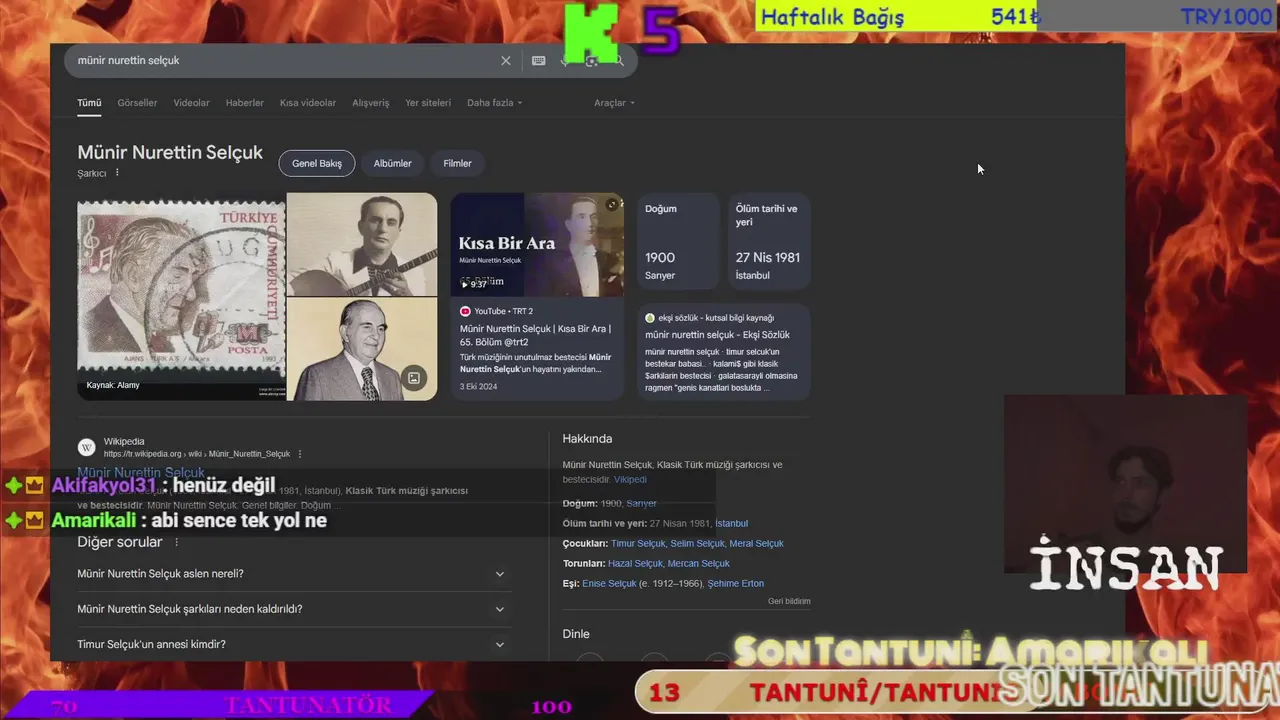Click expand icon on video thumbnail corner
1280x720 pixels.
coord(612,205)
